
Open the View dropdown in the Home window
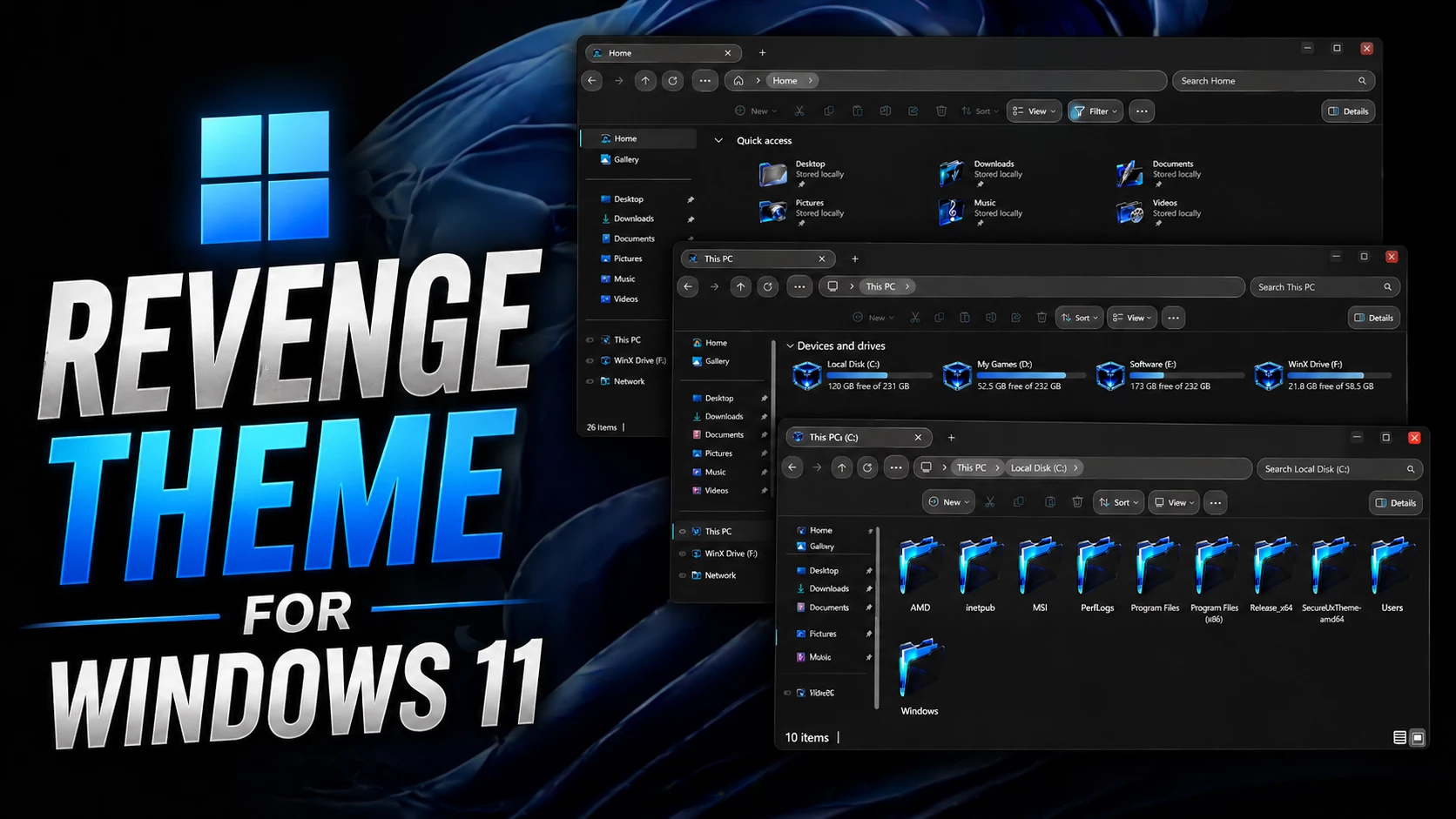(1034, 111)
